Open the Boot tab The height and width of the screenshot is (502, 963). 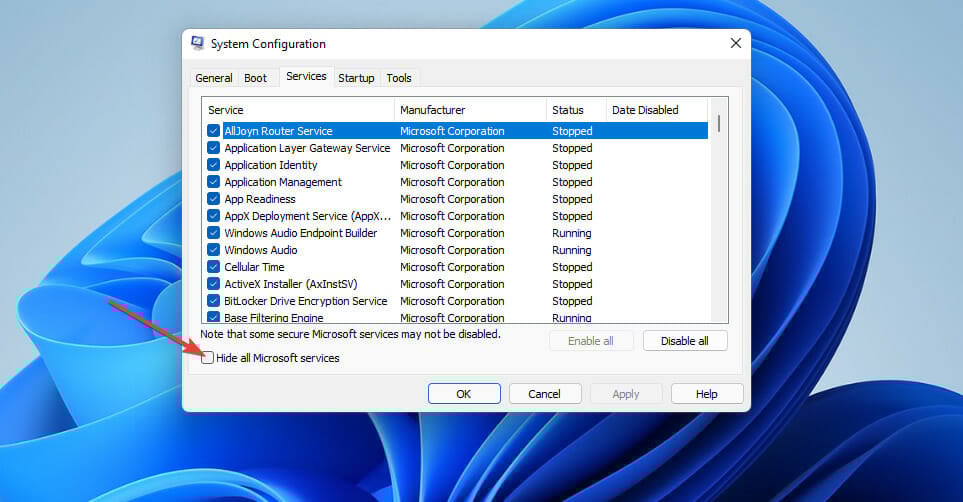coord(255,78)
